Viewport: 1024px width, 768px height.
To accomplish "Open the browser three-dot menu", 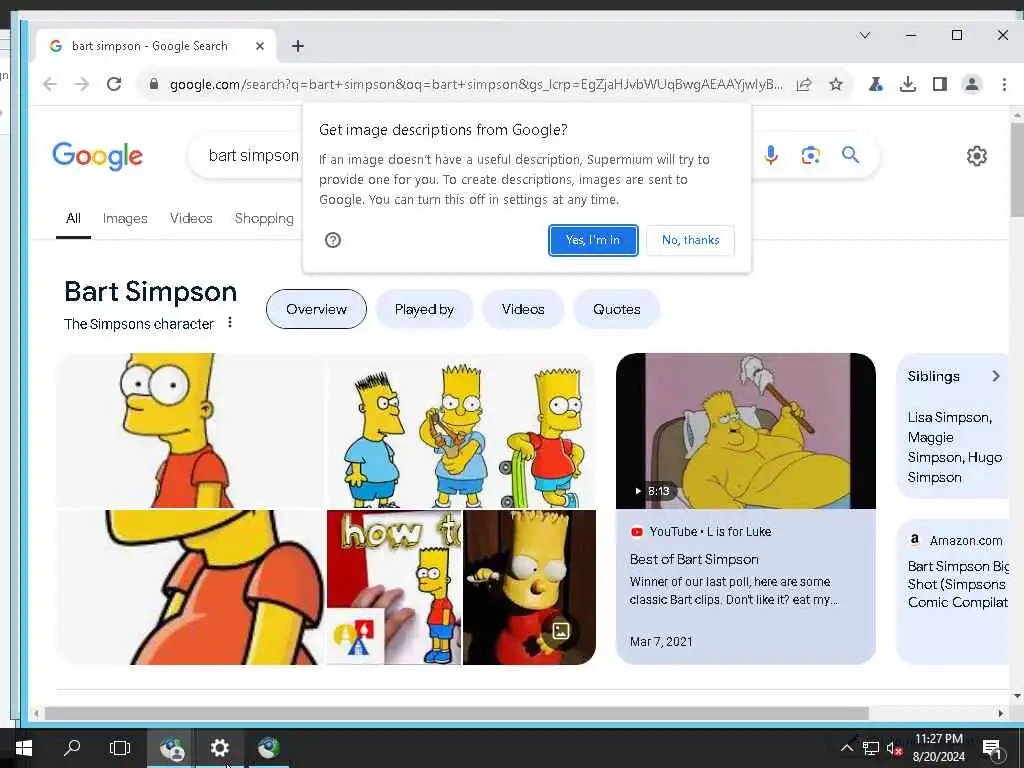I will [1004, 84].
